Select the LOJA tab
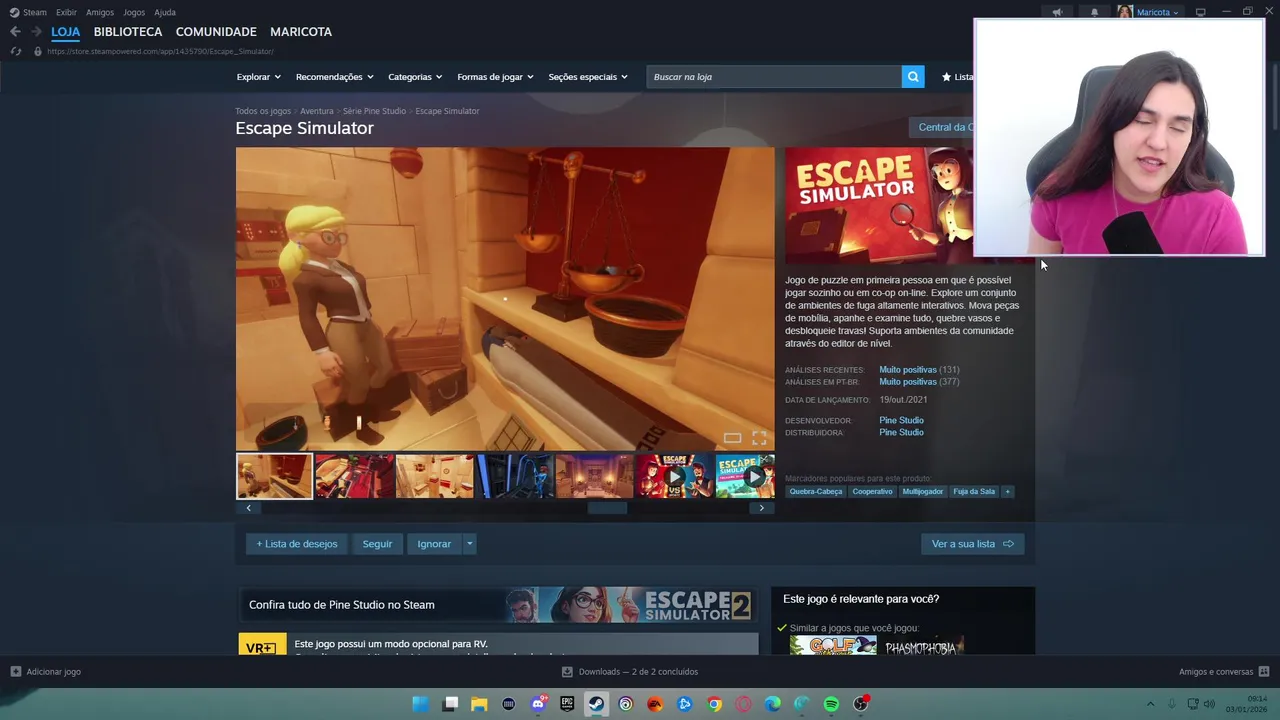1280x720 pixels. (66, 32)
